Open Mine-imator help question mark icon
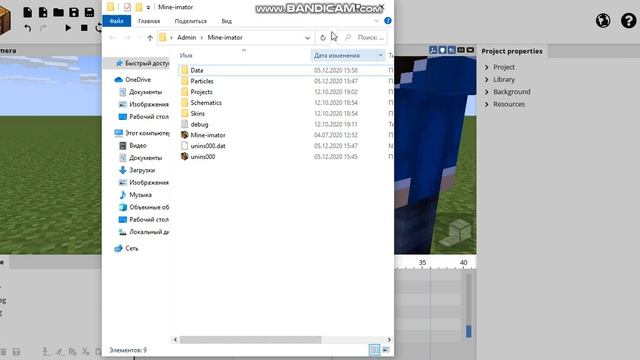 click(628, 20)
